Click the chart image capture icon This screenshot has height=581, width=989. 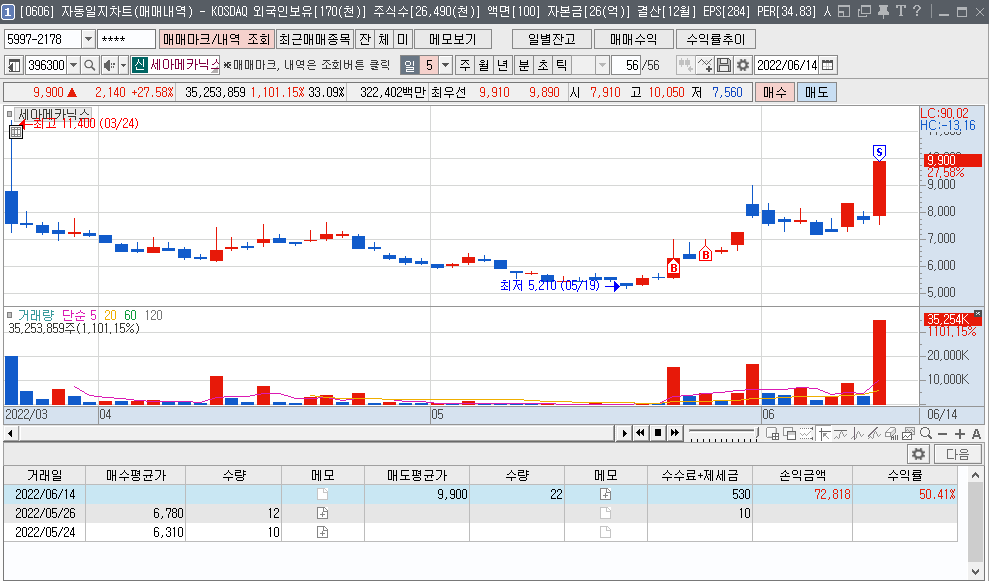[908, 433]
